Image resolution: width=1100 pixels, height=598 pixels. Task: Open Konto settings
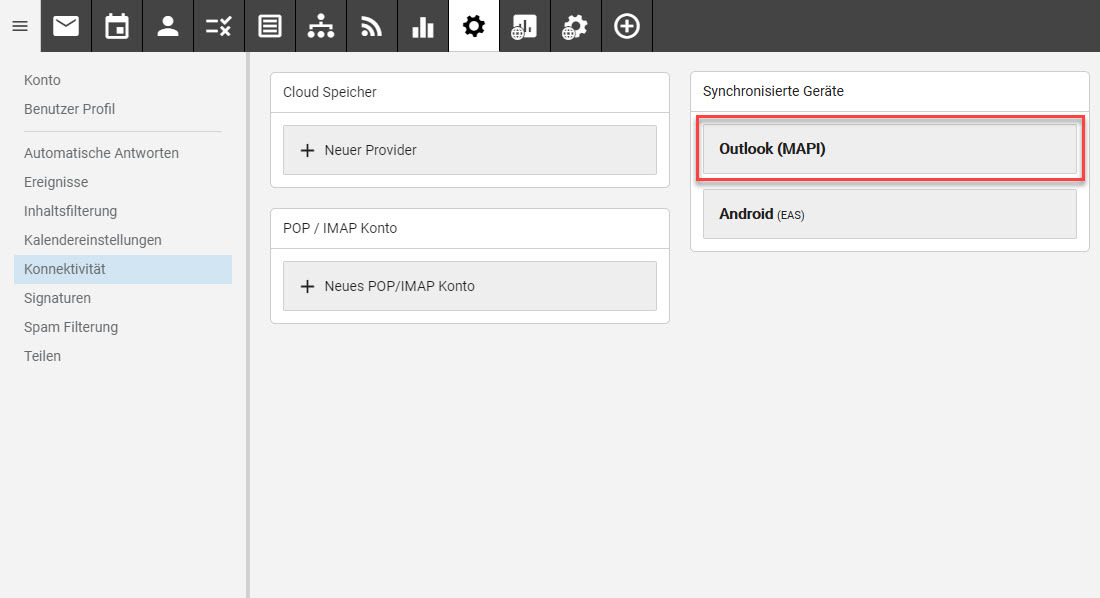pyautogui.click(x=42, y=80)
